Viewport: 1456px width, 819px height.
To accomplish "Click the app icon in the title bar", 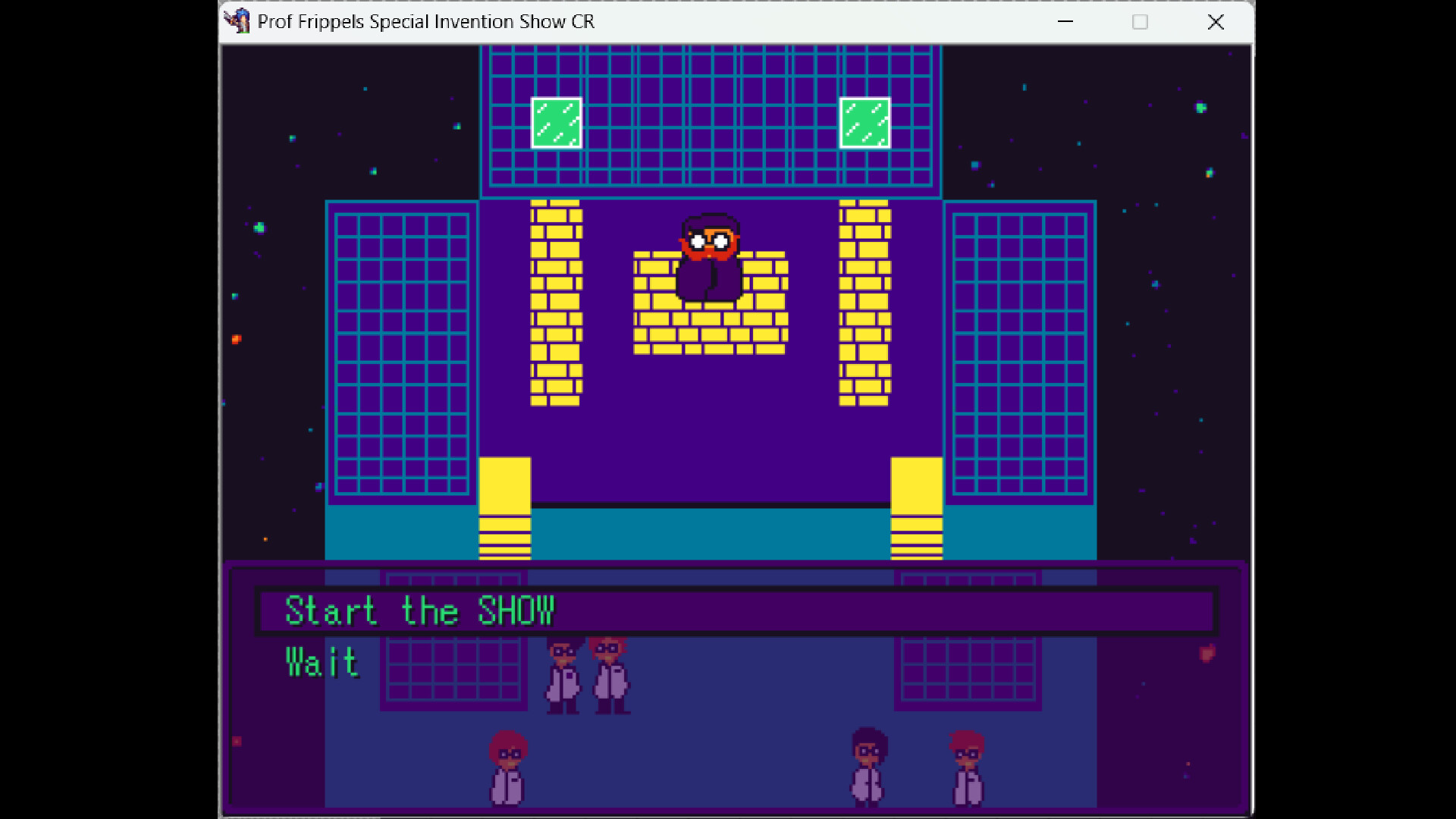I will pos(237,21).
